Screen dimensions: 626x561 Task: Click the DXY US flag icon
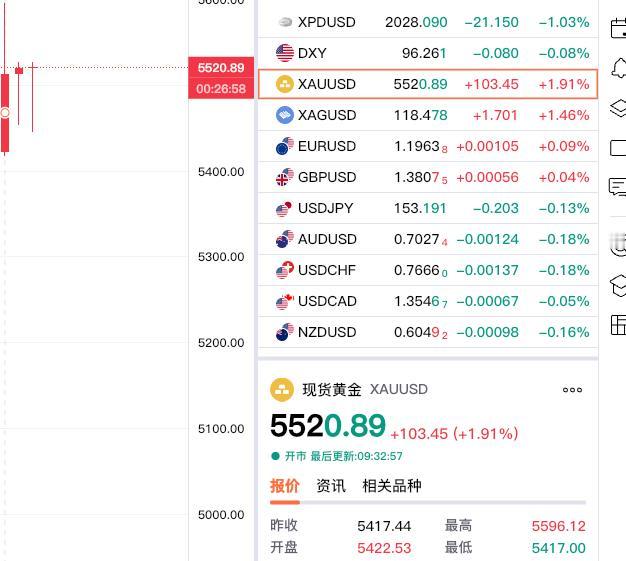click(x=285, y=53)
